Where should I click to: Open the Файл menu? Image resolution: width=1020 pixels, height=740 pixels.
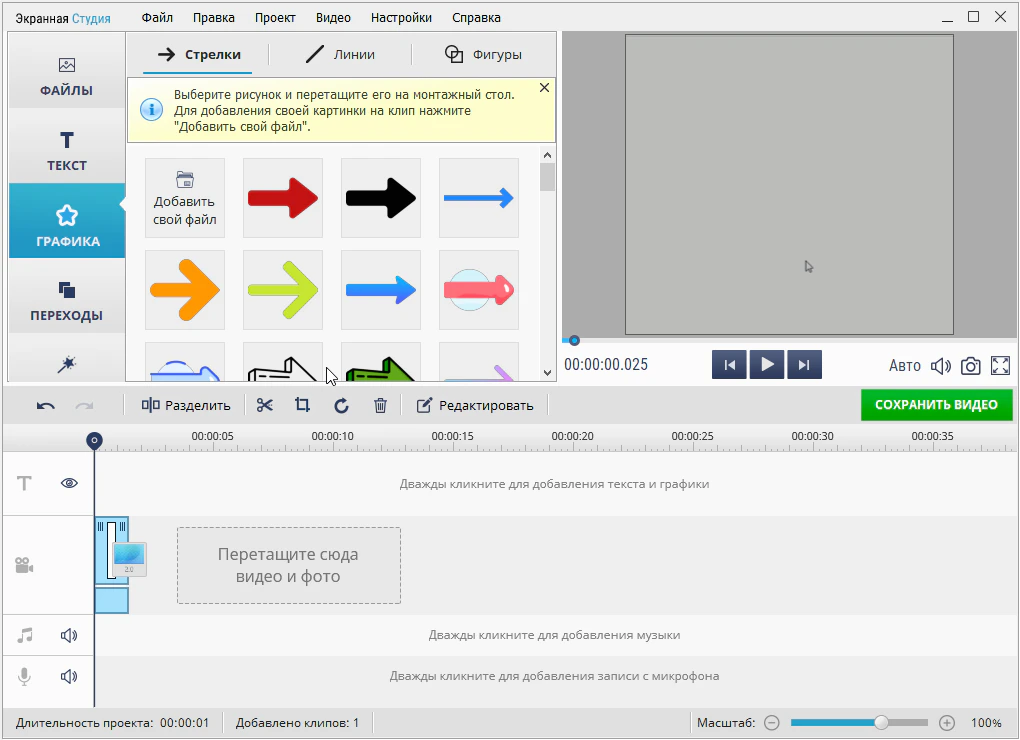157,18
